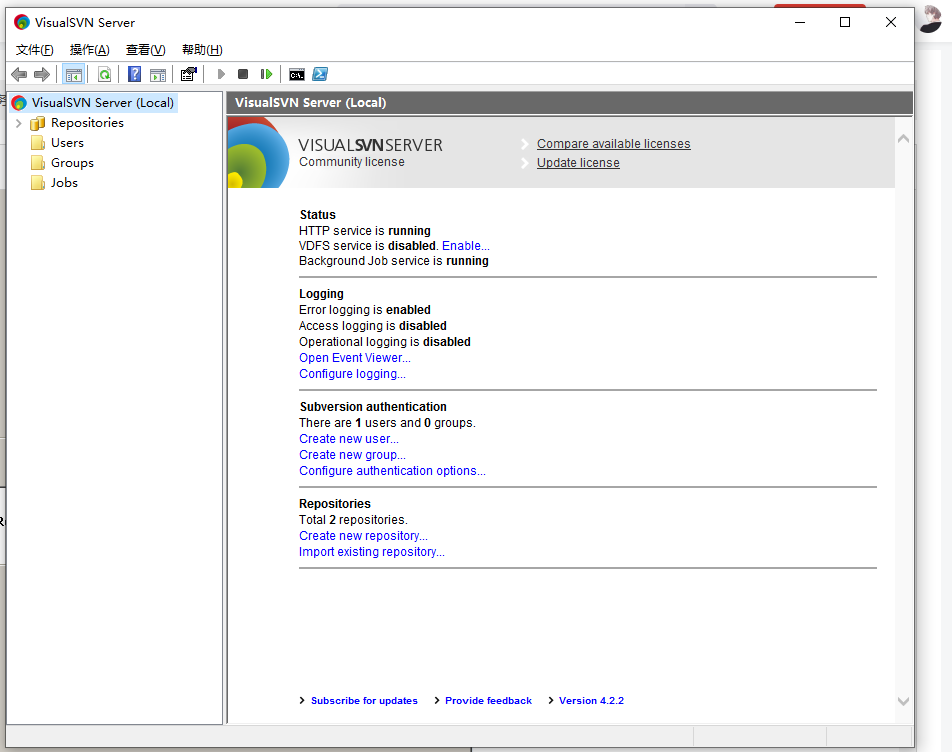Click Open Event Viewer... link
Viewport: 952px width, 752px height.
point(355,358)
